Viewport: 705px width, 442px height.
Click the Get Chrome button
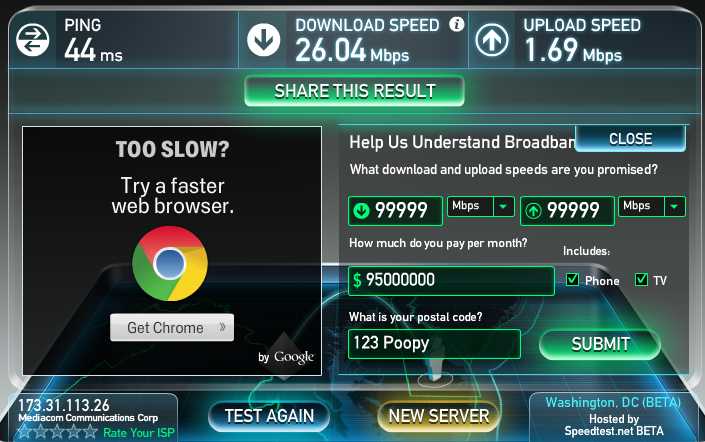click(172, 327)
